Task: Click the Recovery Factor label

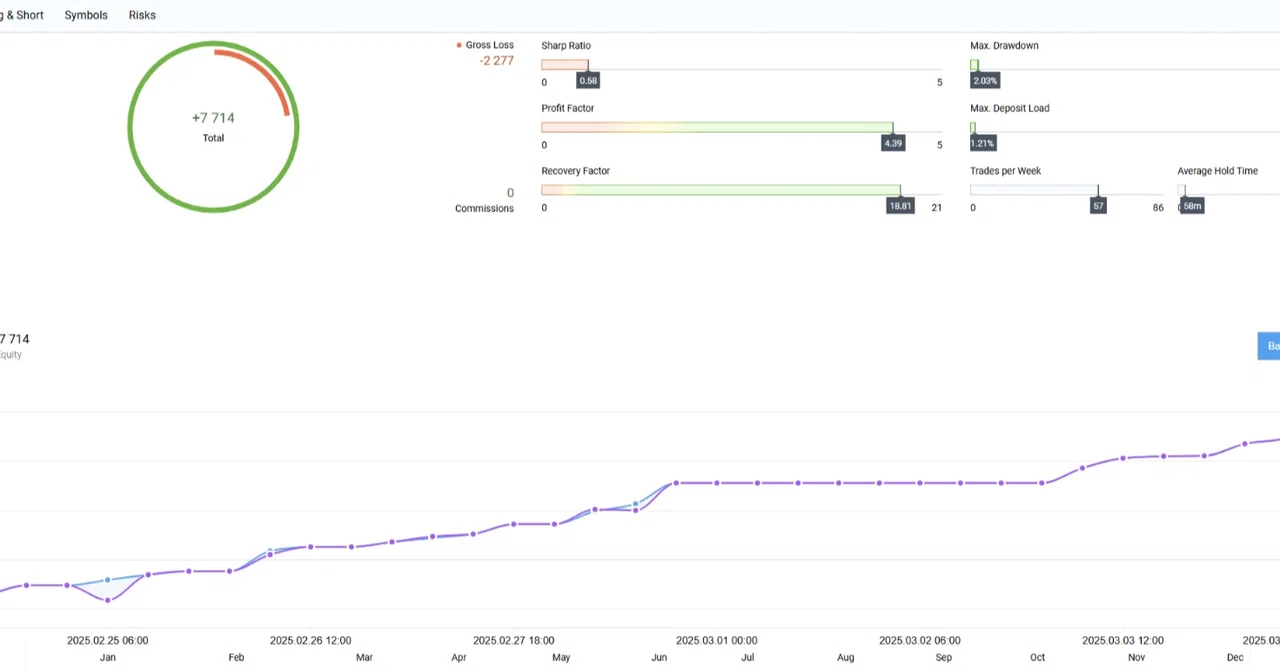Action: tap(575, 171)
